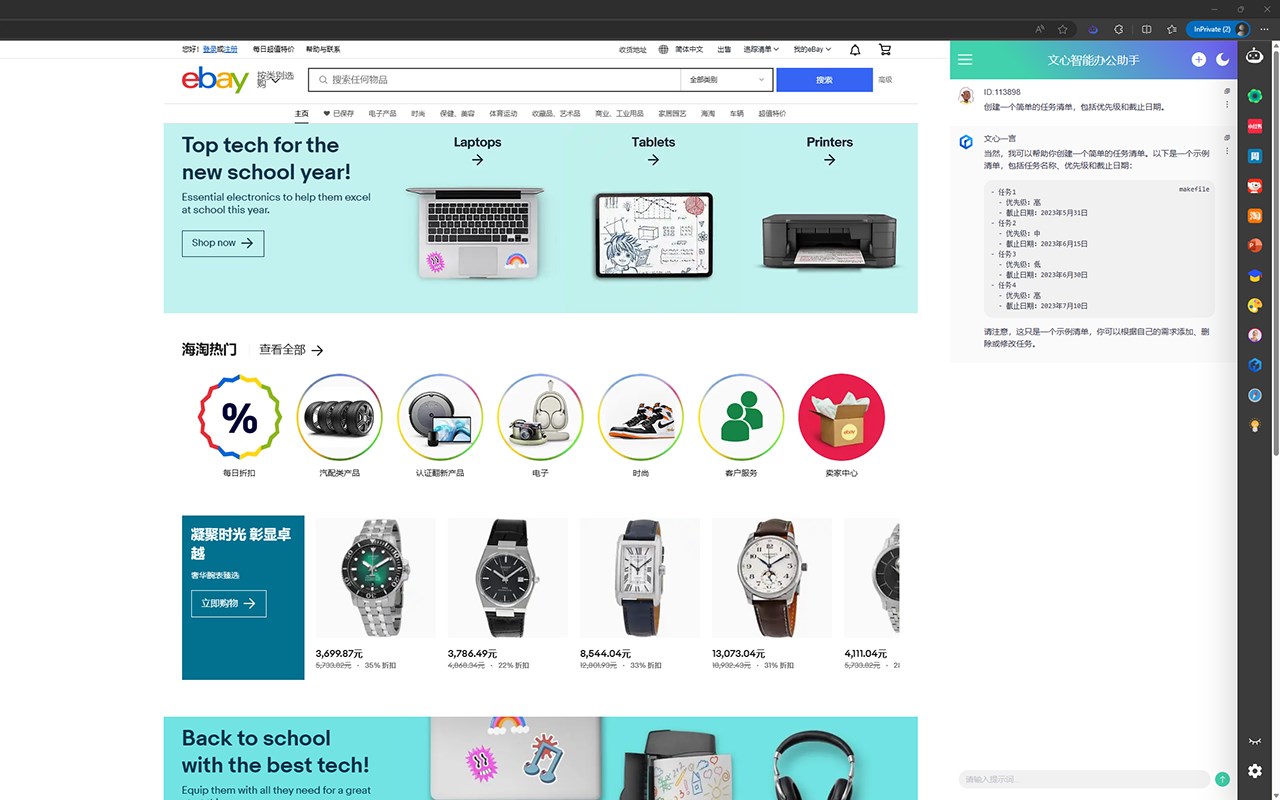Click the blue 搜索 search button
The image size is (1280, 800).
824,80
